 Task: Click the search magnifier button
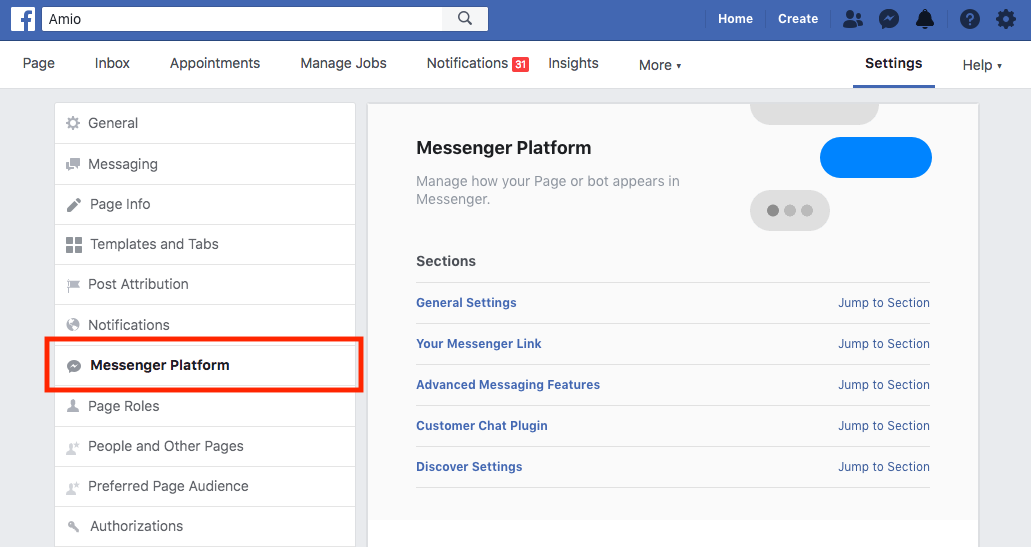tap(465, 18)
